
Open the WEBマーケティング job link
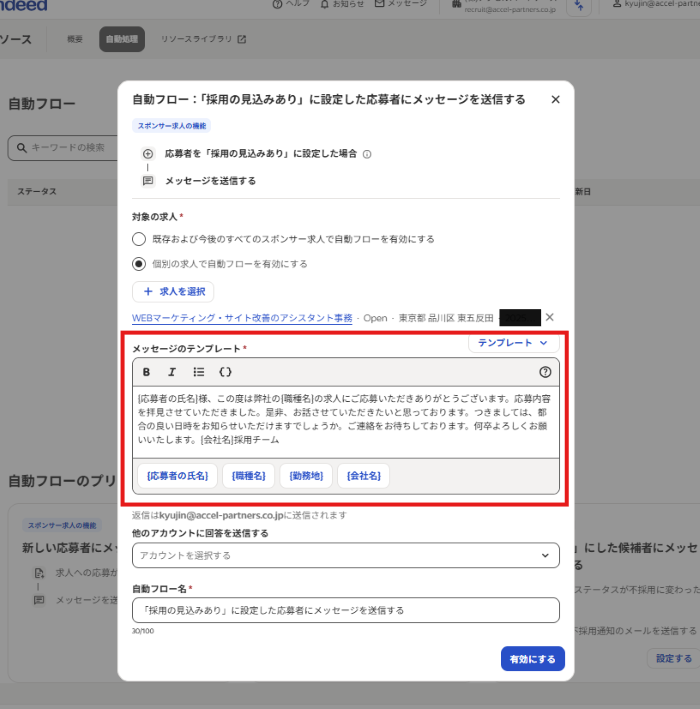(242, 318)
